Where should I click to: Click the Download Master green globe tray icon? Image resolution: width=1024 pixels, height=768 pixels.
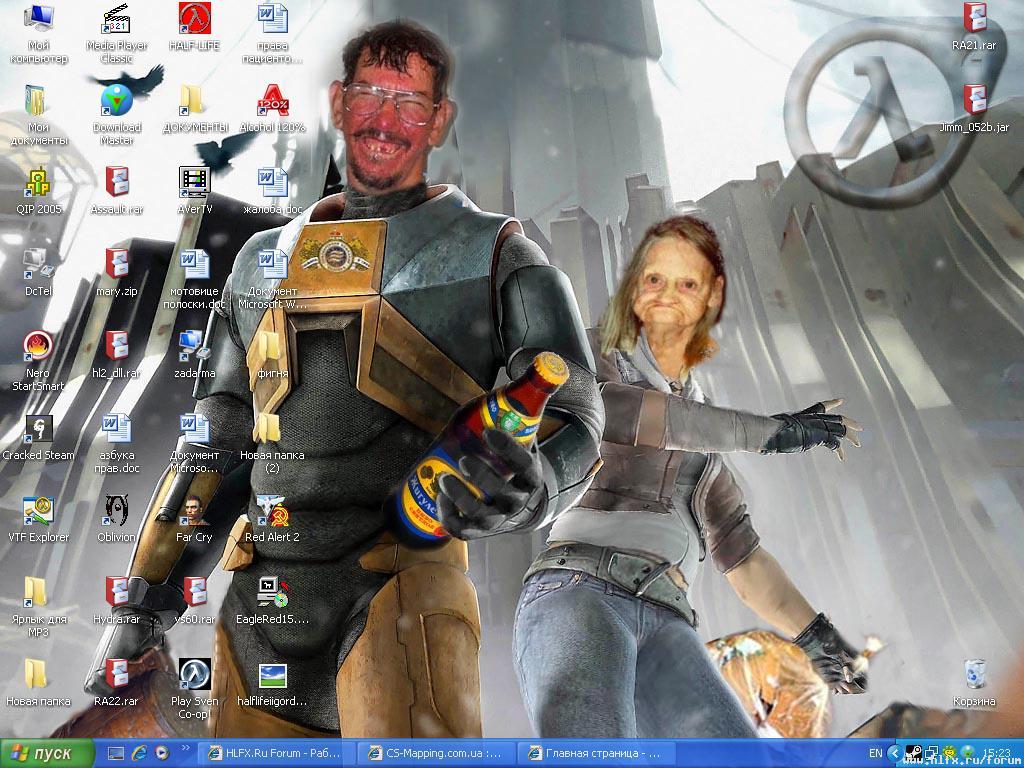coord(968,754)
